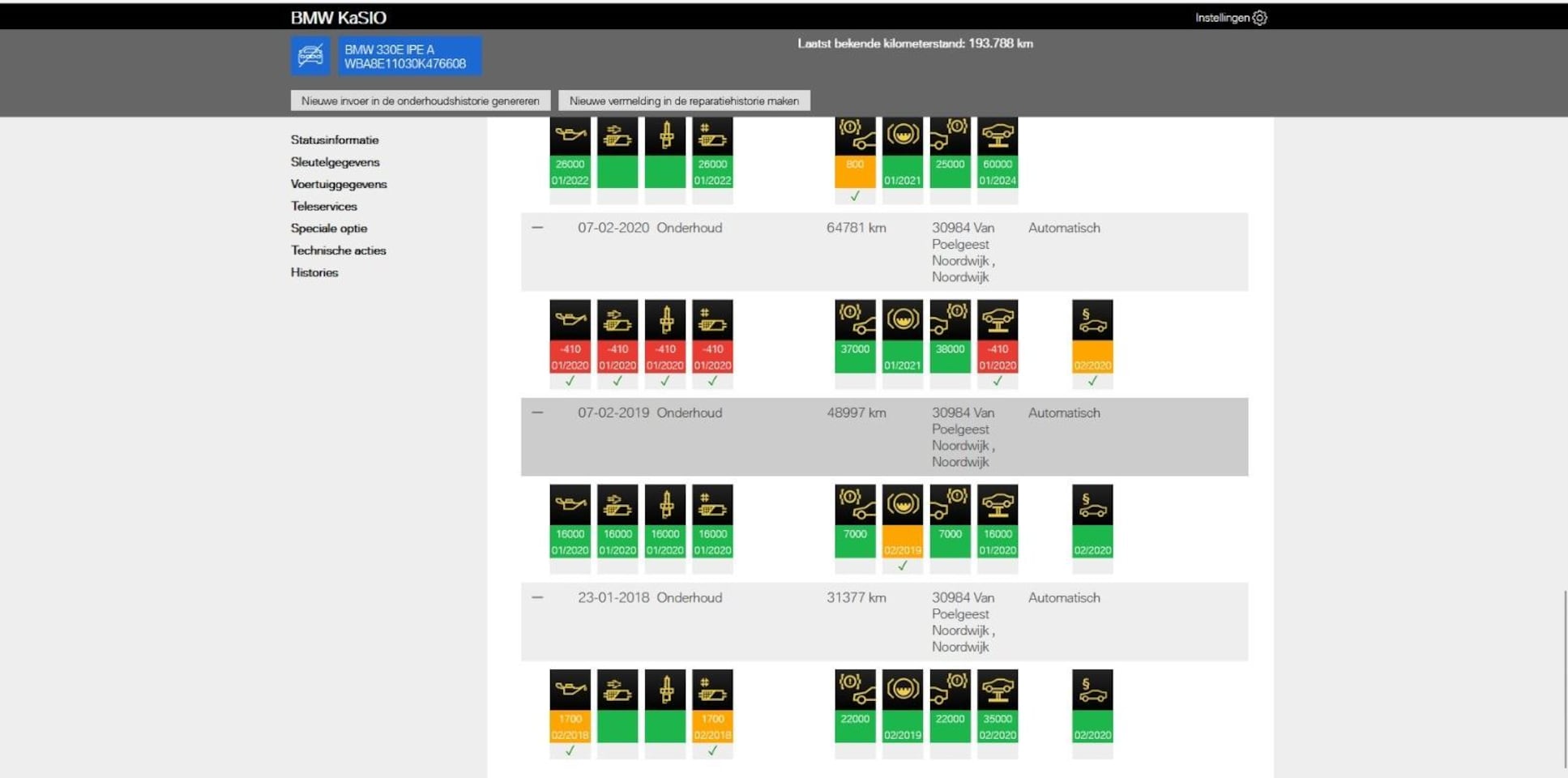
Task: Click rear brake icon in 07-02-2019 row
Action: [x=950, y=505]
